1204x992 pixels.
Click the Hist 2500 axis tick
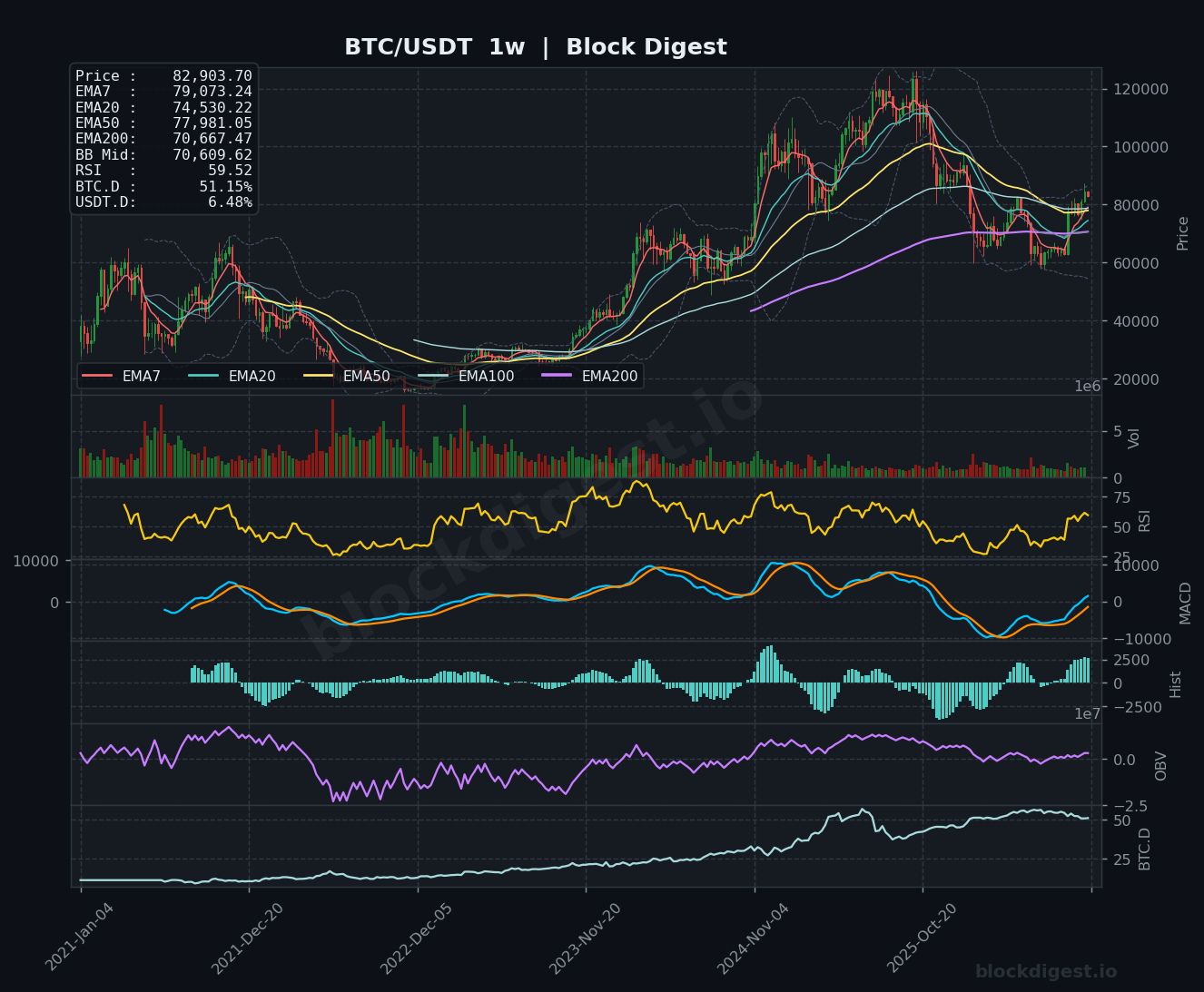[x=1131, y=660]
